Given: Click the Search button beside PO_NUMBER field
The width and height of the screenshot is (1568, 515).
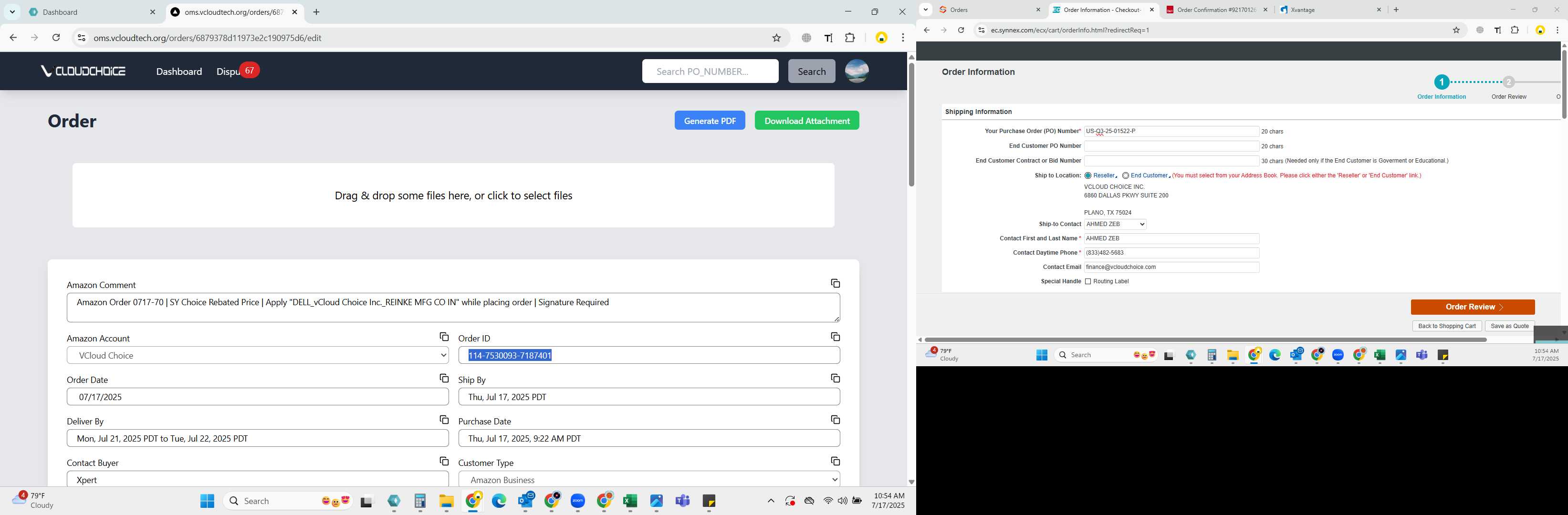Looking at the screenshot, I should [x=811, y=71].
